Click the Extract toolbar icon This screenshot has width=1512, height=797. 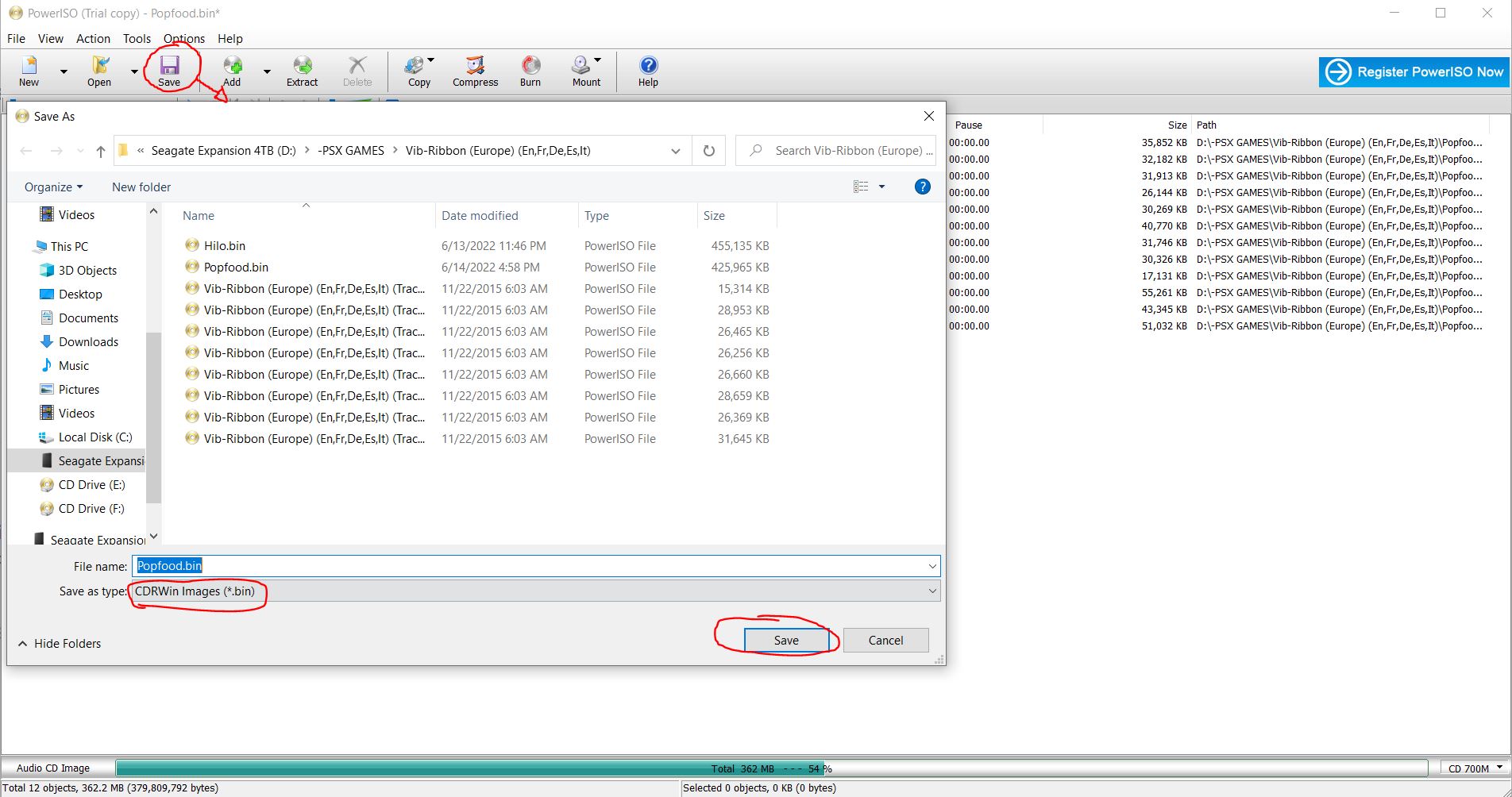pyautogui.click(x=302, y=71)
